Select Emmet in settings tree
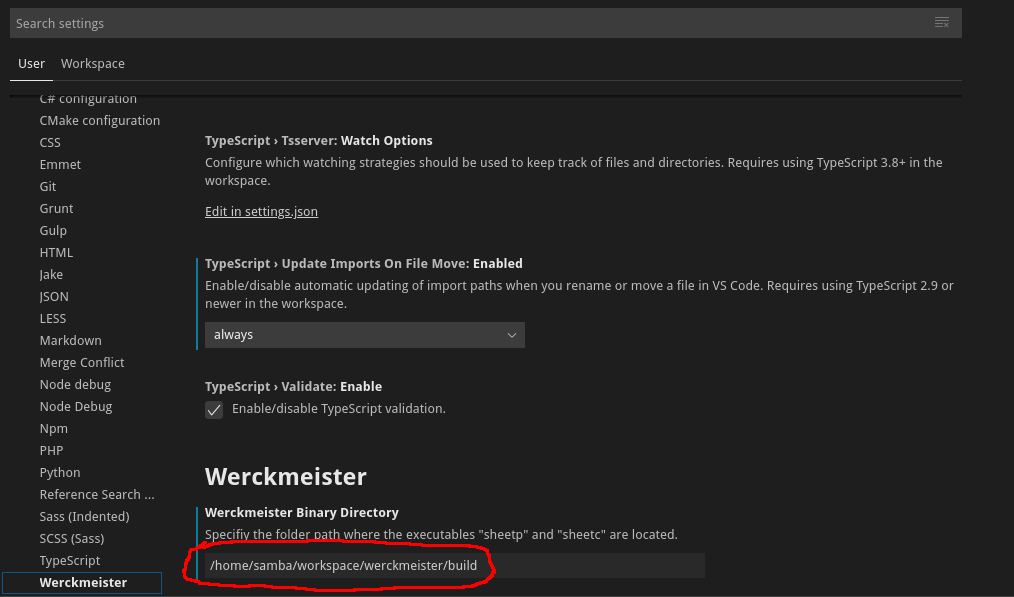The width and height of the screenshot is (1014, 597). pyautogui.click(x=60, y=164)
